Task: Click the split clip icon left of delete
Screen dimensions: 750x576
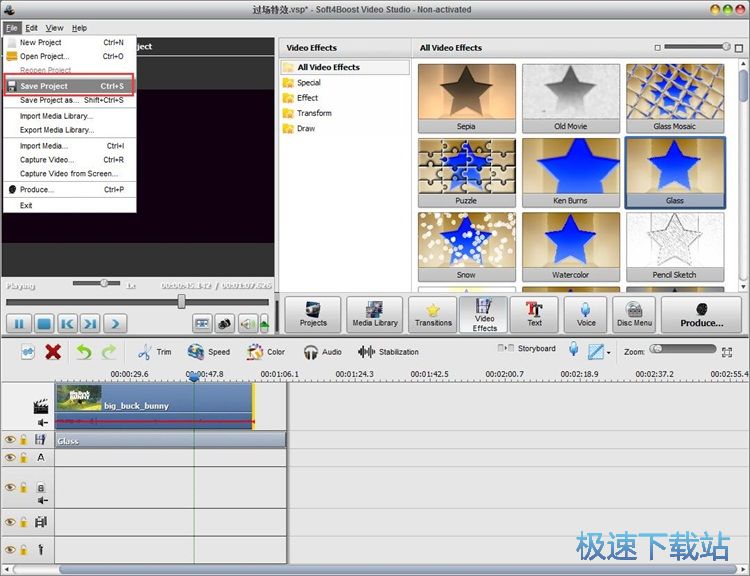Action: tap(28, 352)
